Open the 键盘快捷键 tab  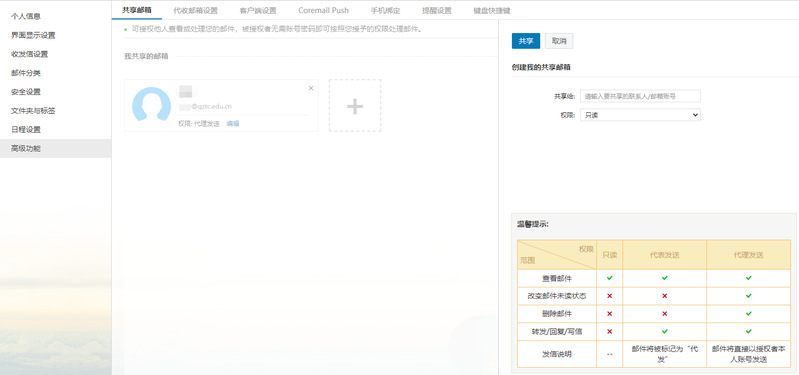point(492,10)
